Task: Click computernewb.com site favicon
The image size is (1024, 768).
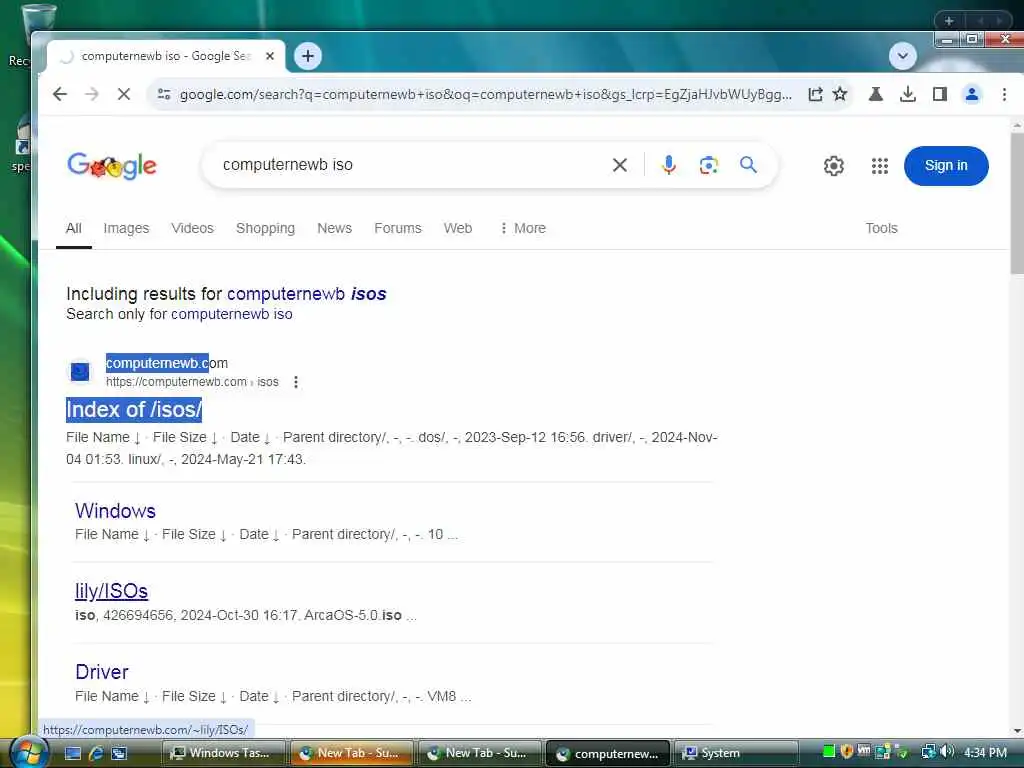Action: pos(80,372)
